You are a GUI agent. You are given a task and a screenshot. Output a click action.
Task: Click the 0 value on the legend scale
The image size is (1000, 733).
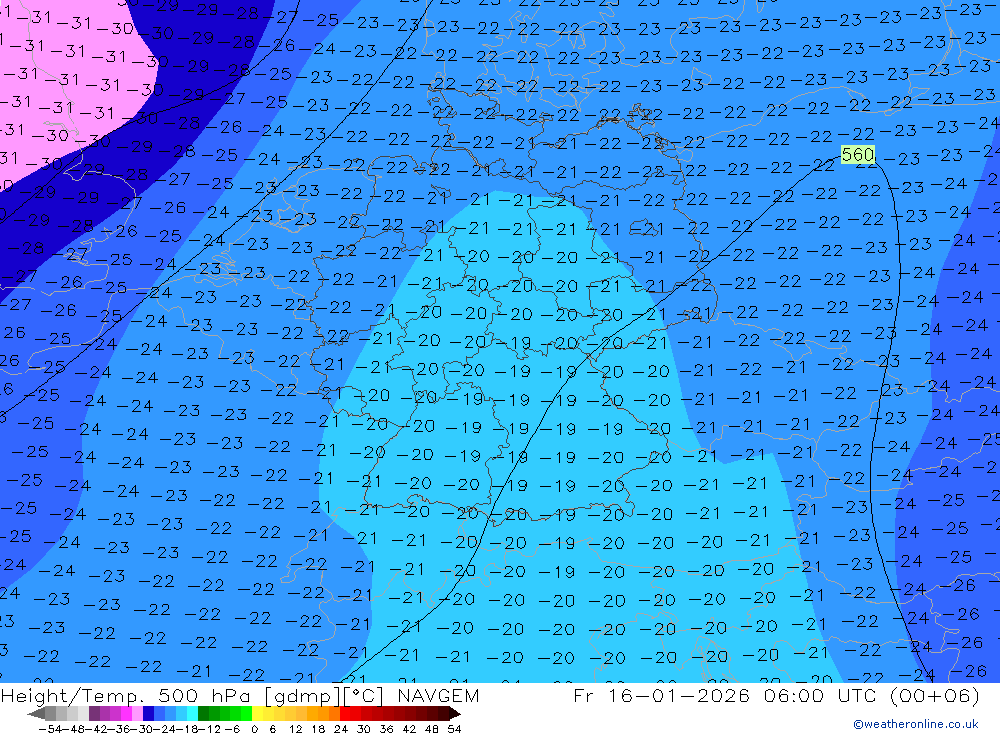click(255, 728)
